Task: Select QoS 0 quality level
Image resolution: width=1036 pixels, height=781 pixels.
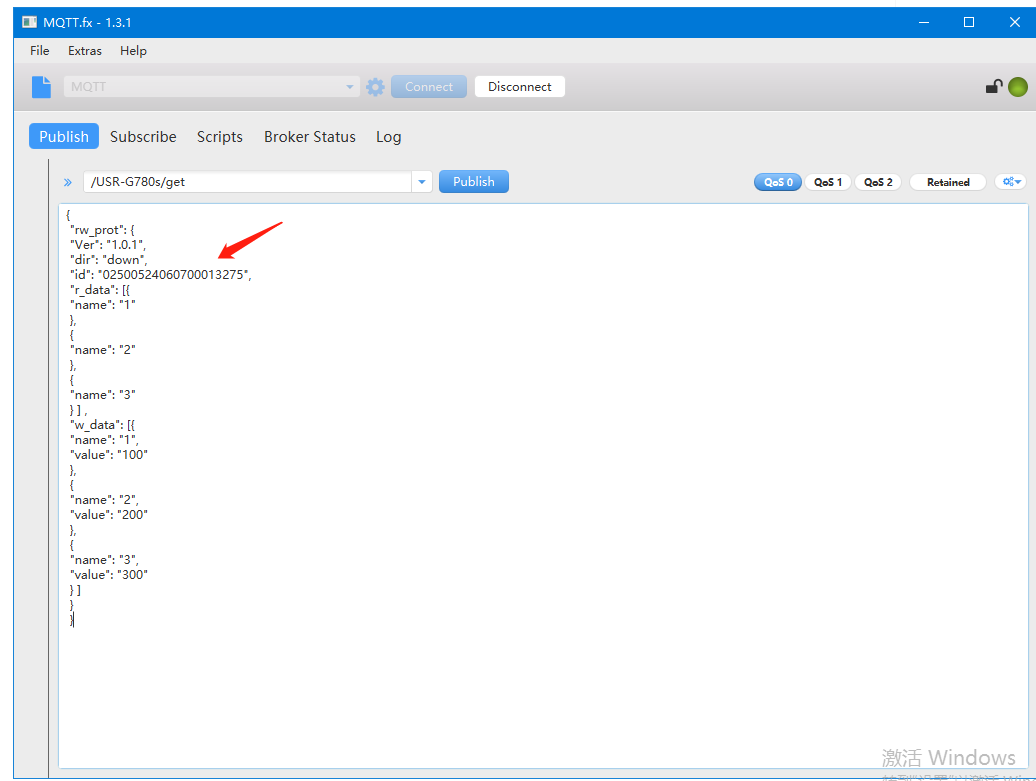Action: pyautogui.click(x=778, y=182)
